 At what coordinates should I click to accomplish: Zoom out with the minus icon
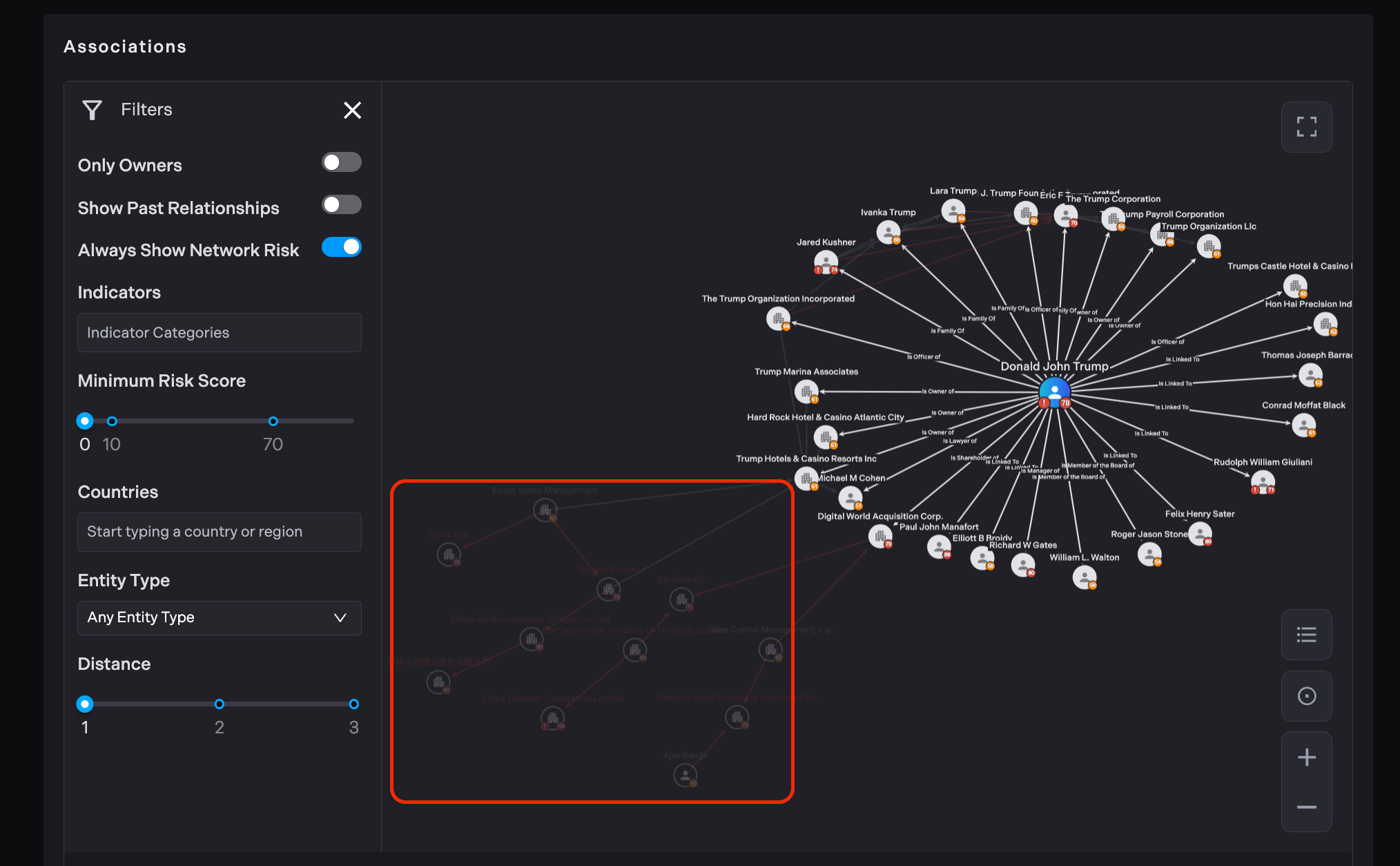point(1306,807)
